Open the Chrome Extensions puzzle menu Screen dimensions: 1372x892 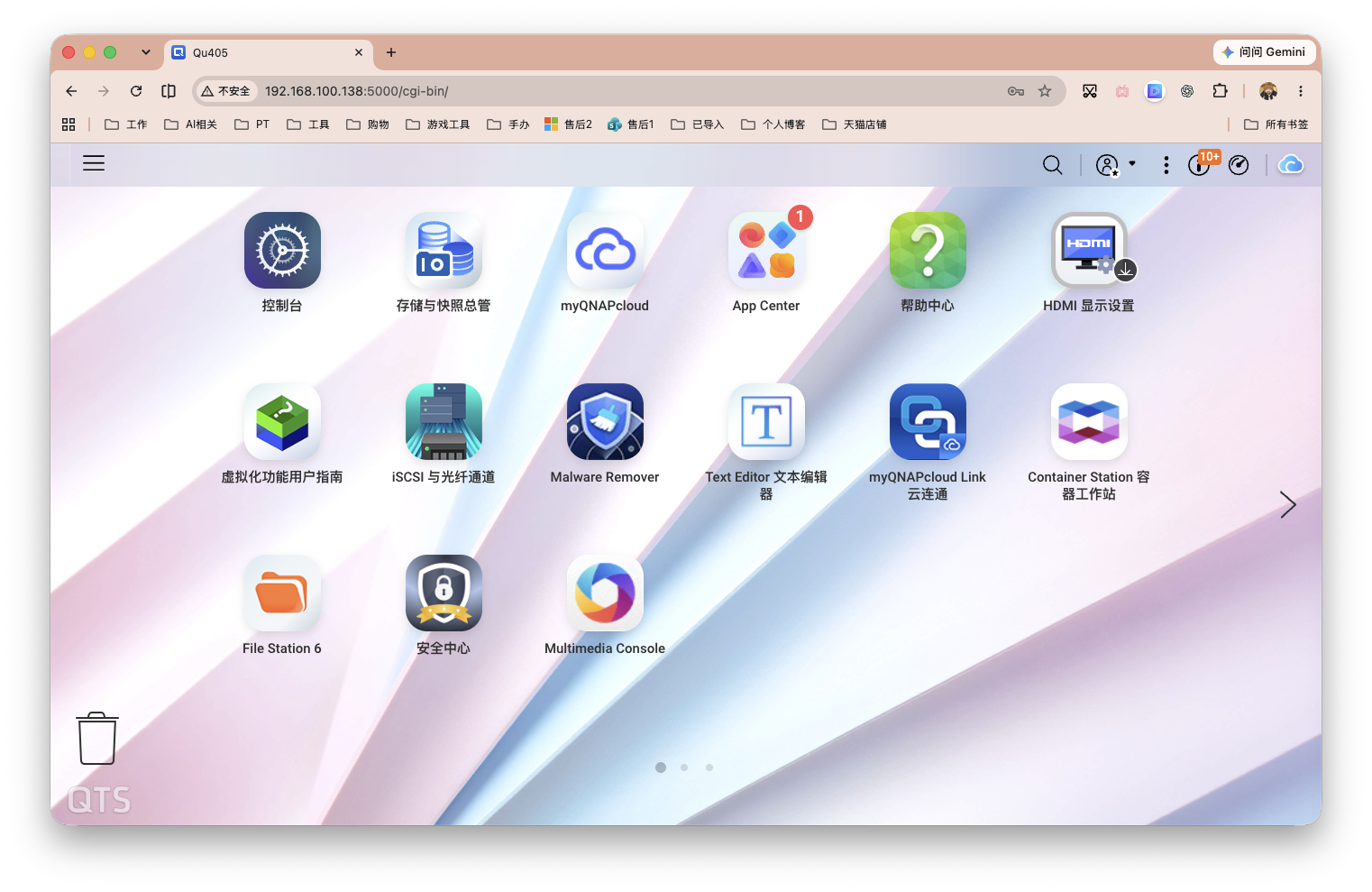click(1220, 91)
